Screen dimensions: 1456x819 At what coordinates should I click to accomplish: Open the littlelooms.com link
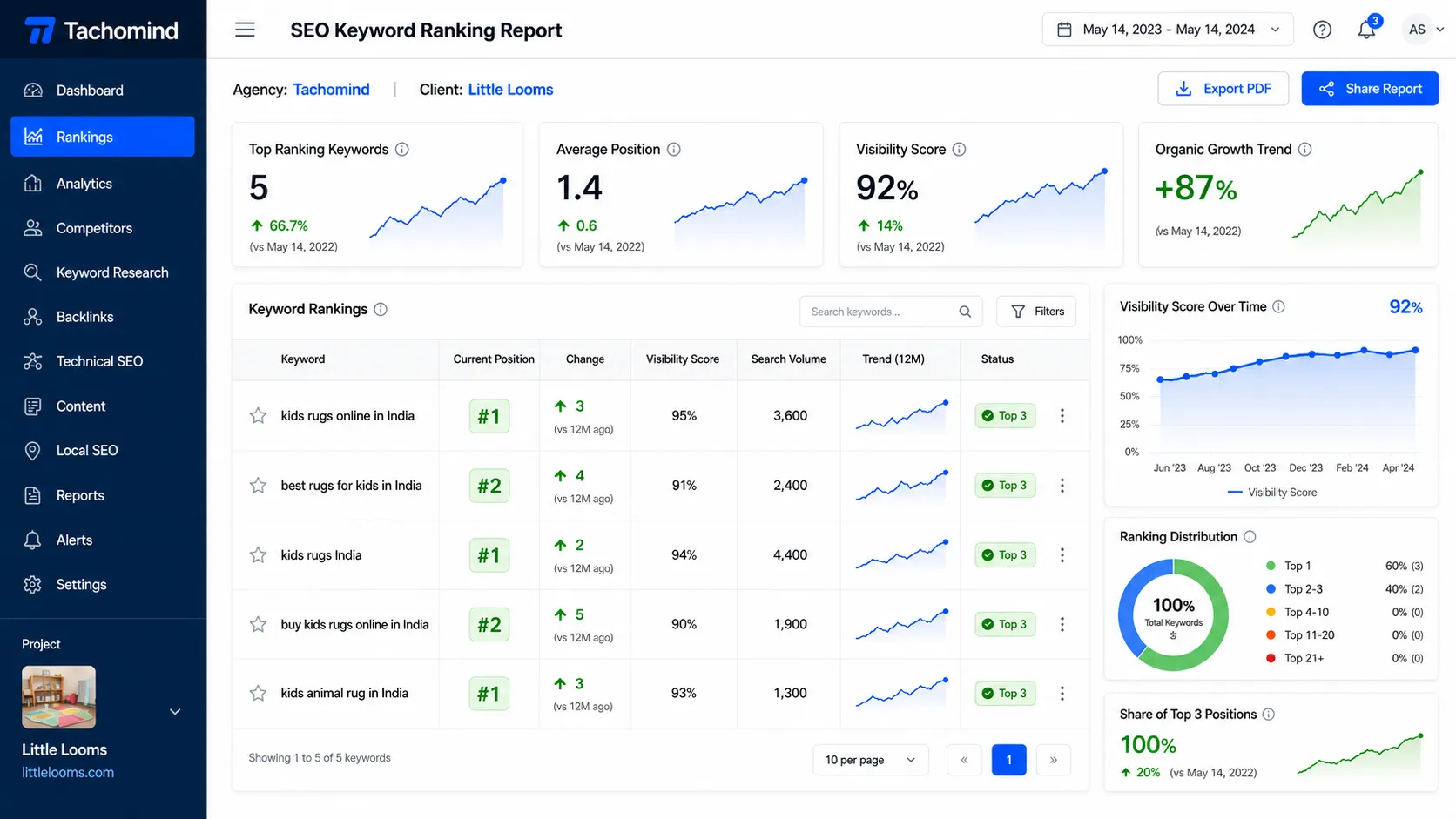68,772
